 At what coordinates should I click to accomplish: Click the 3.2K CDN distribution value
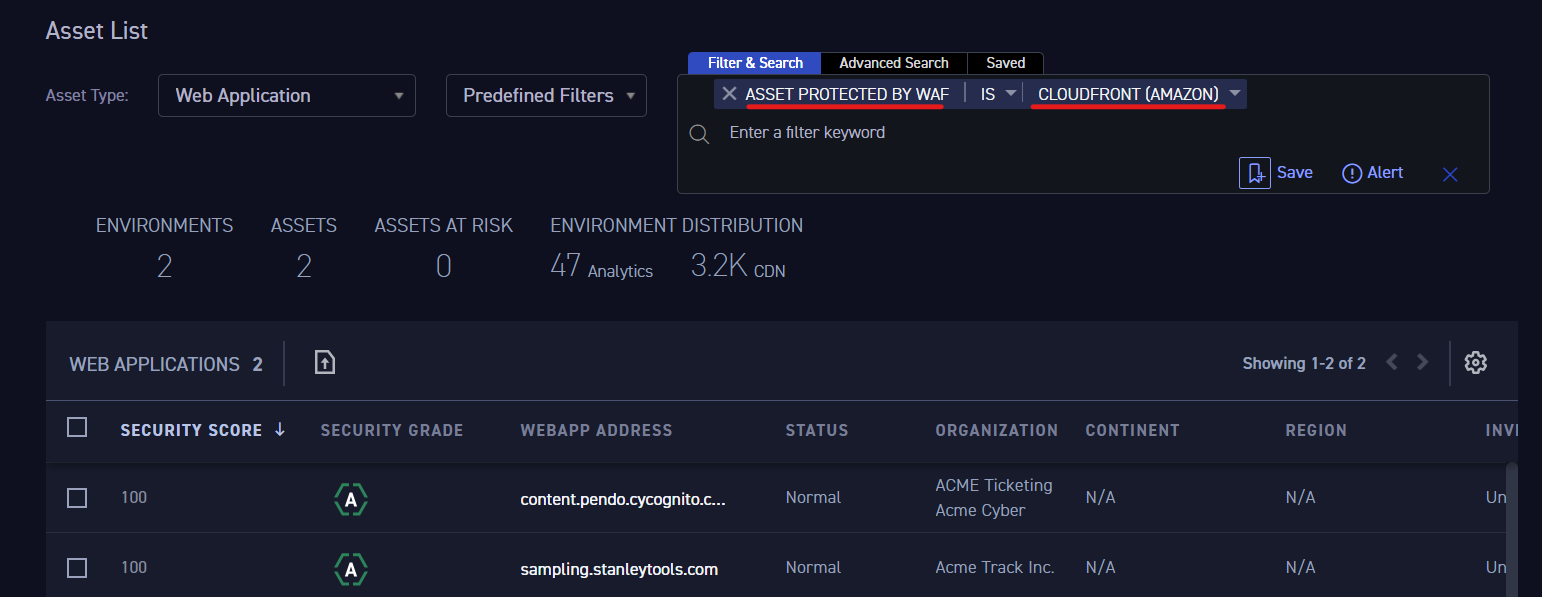[x=738, y=266]
